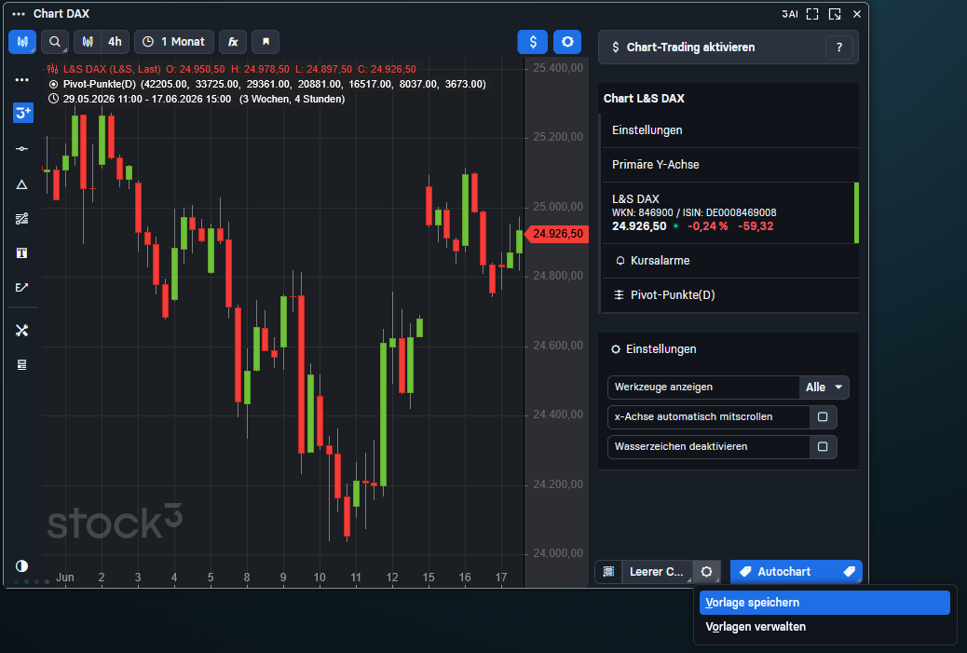967x653 pixels.
Task: Open the question mark help button
Action: click(x=839, y=47)
